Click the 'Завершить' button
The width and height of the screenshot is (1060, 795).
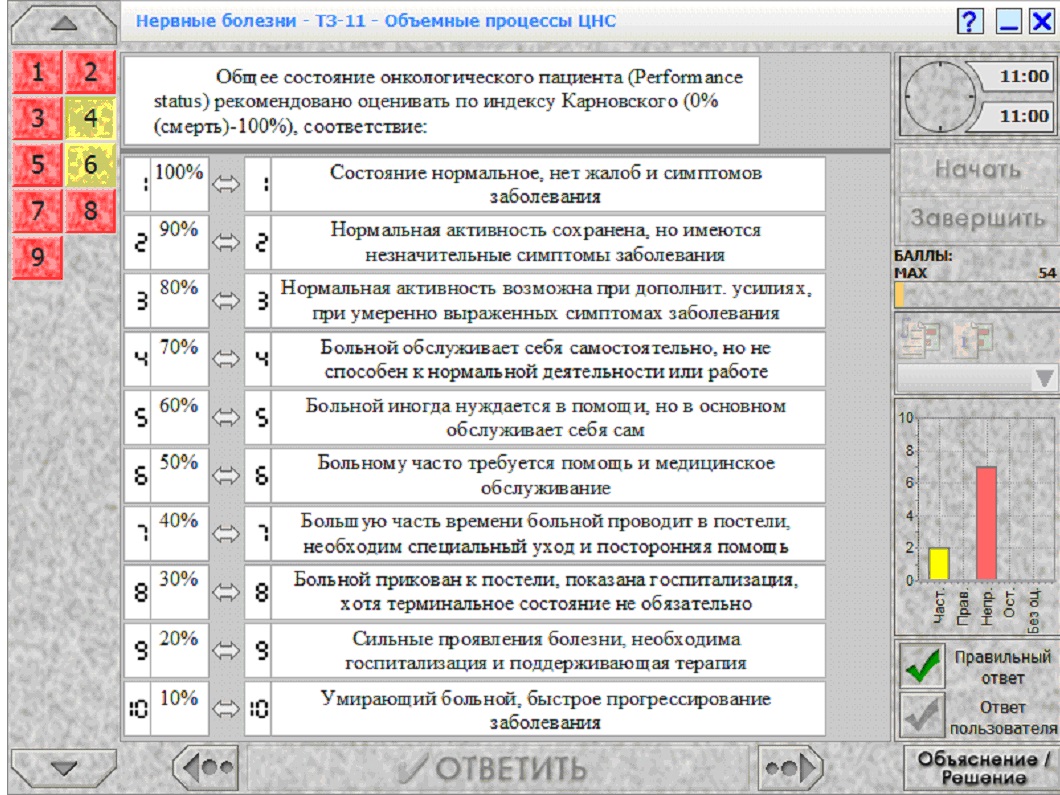[x=977, y=218]
